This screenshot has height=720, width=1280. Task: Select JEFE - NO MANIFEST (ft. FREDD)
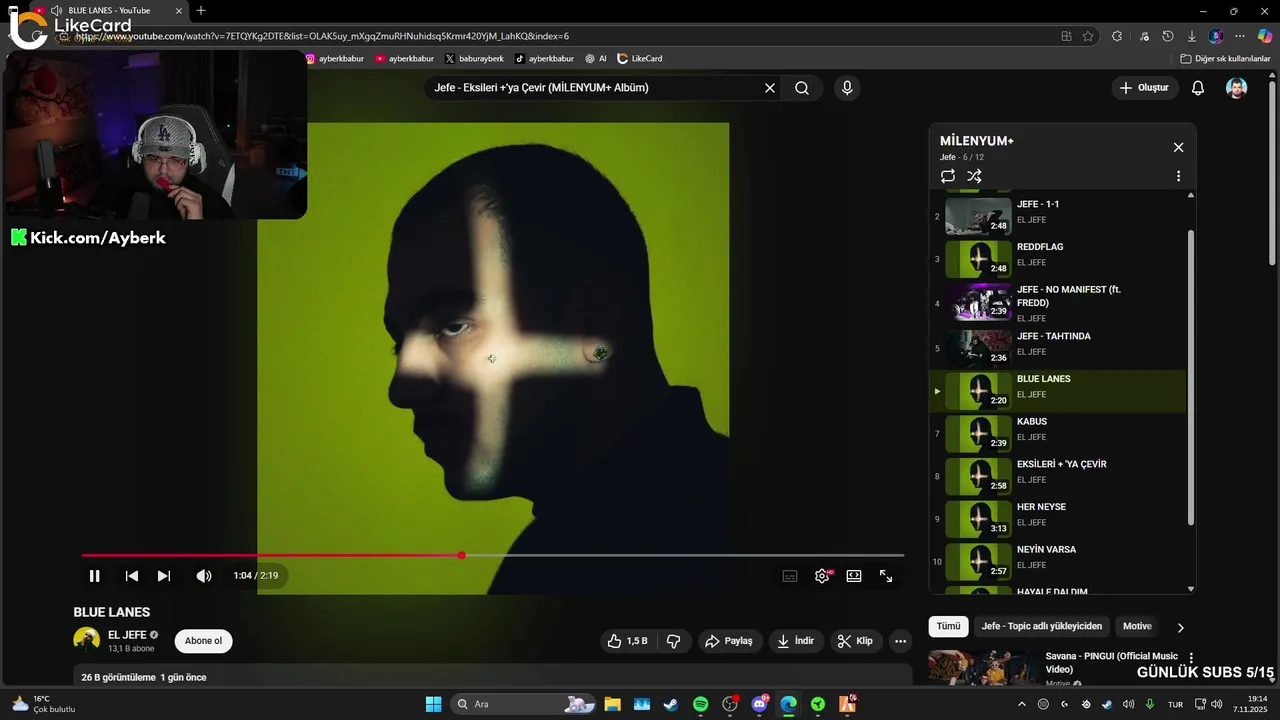[x=1058, y=302]
